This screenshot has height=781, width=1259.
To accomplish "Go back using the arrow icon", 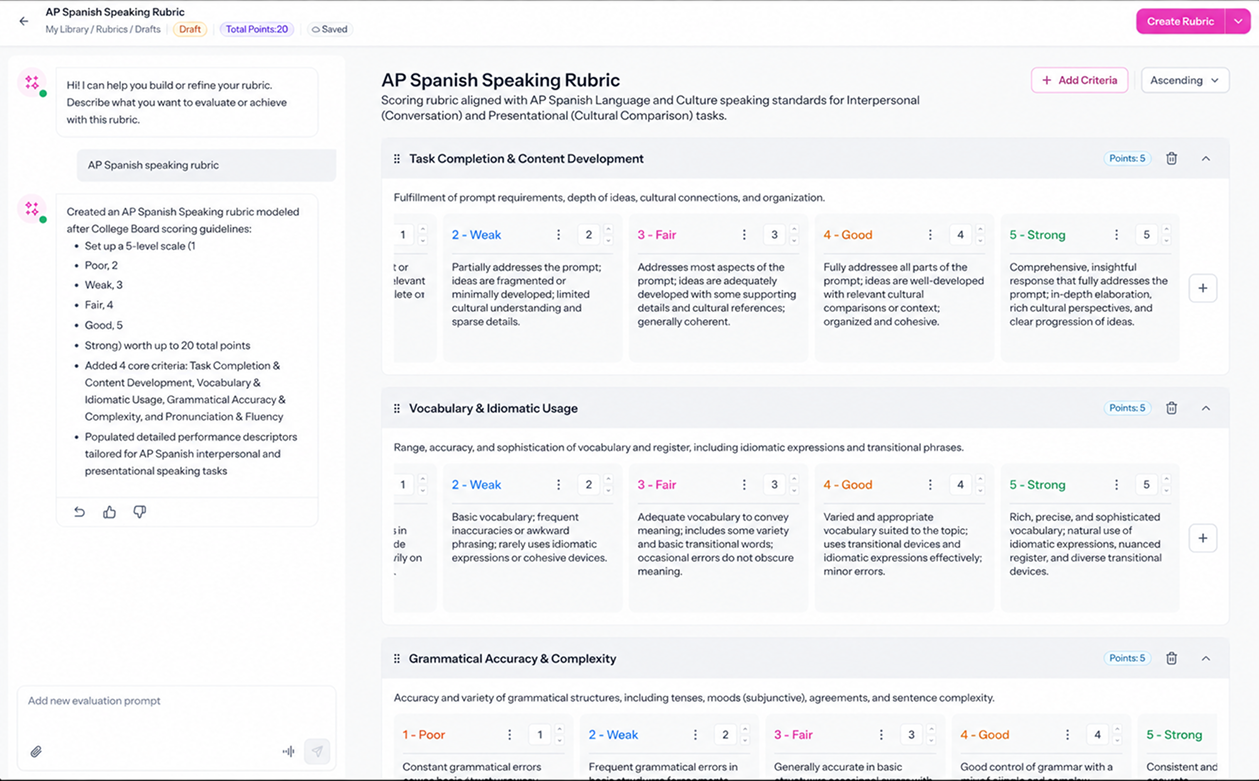I will click(x=24, y=21).
